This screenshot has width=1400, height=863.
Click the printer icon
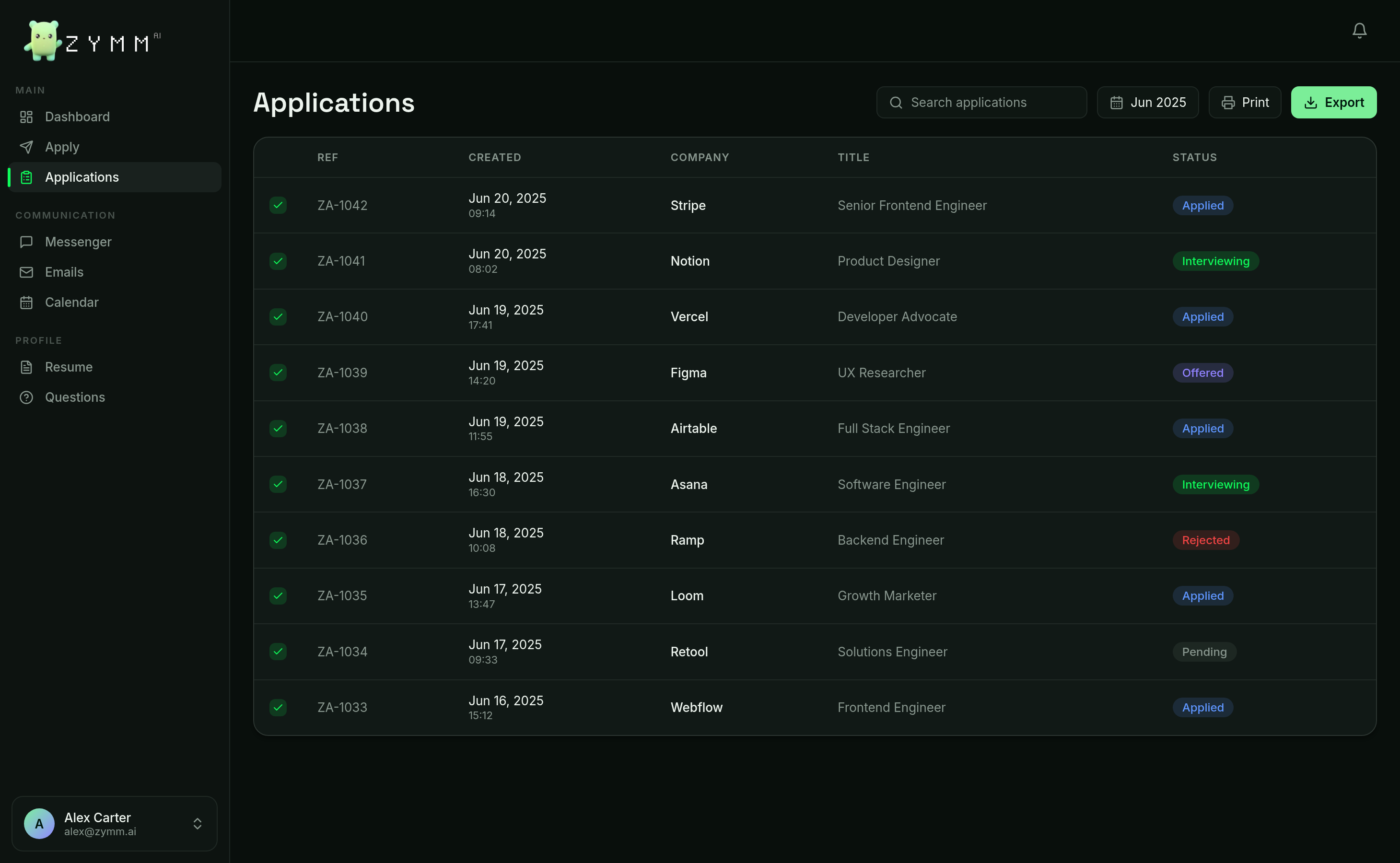1228,103
